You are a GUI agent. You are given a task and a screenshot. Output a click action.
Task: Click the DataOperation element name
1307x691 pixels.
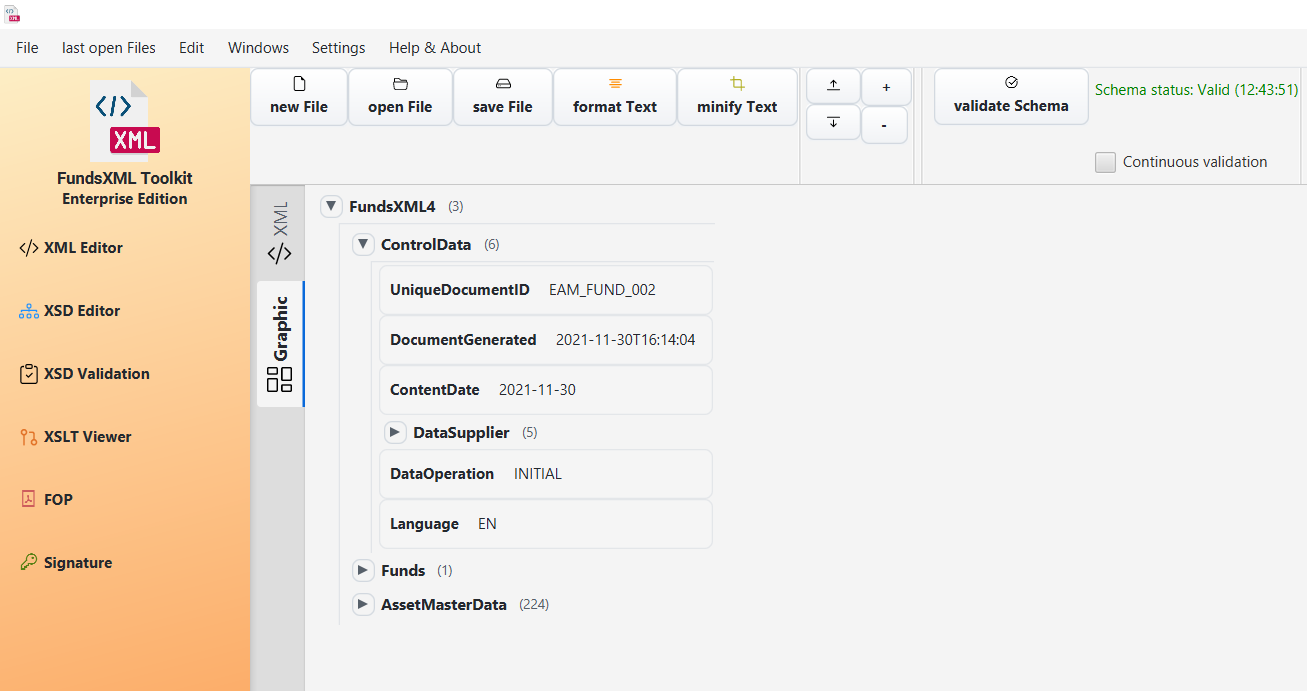442,474
